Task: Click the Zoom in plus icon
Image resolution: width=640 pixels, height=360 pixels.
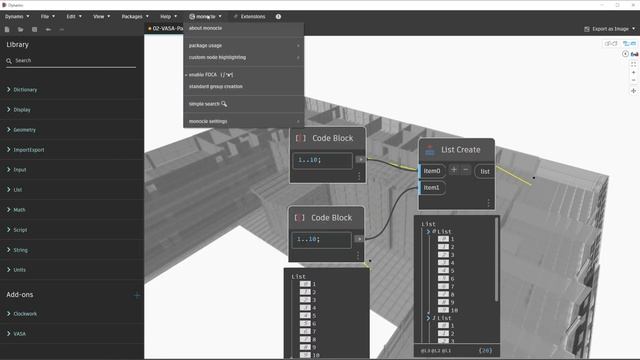Action: click(x=633, y=72)
